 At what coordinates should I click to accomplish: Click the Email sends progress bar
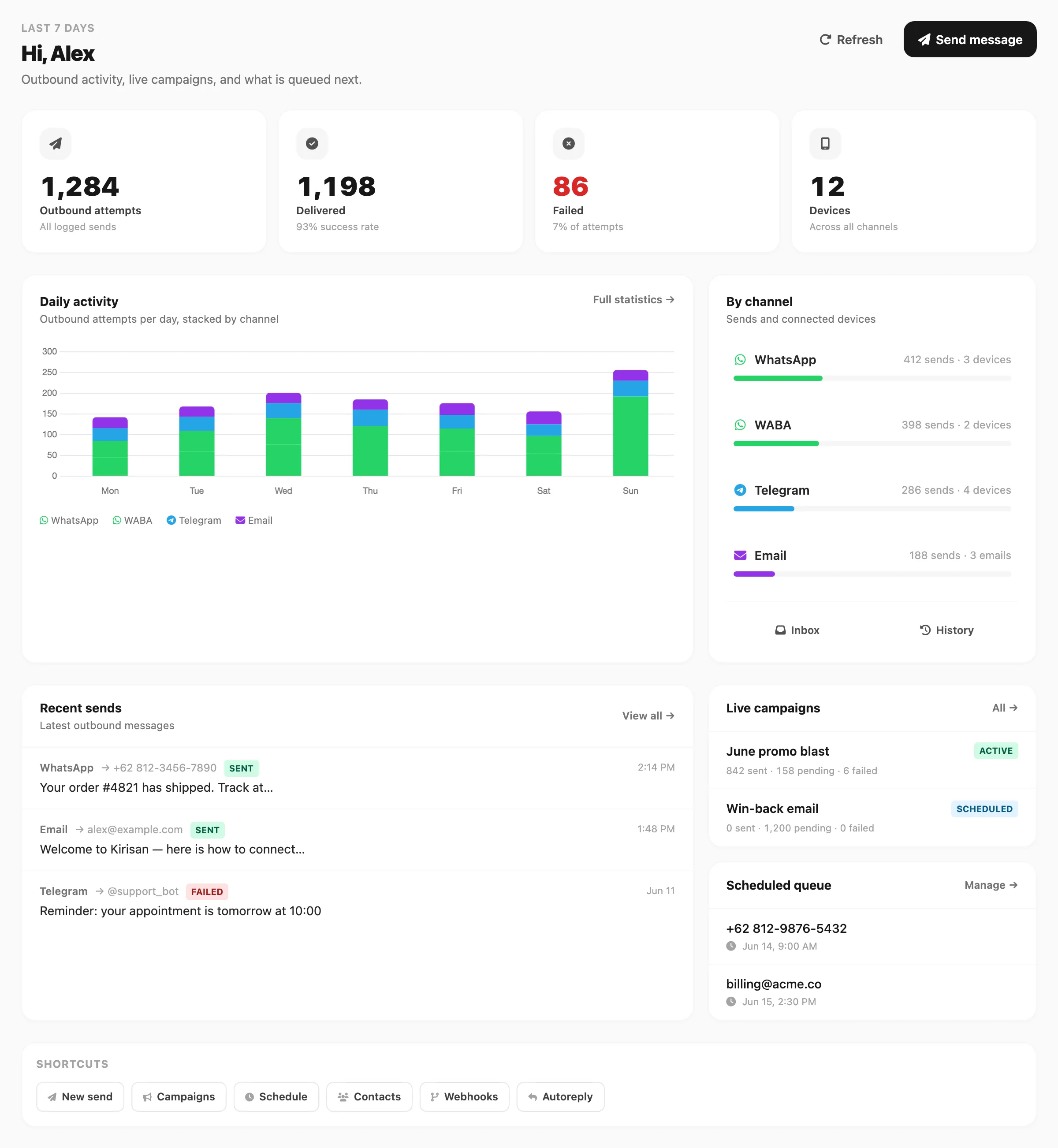point(872,574)
